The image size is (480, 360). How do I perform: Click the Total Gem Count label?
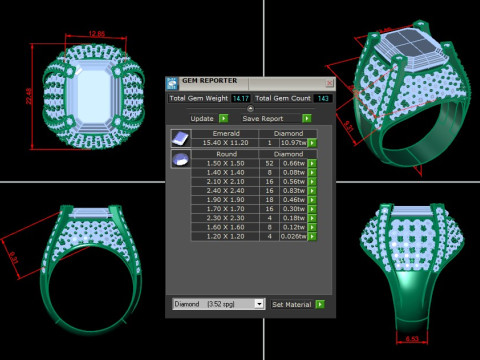point(283,98)
